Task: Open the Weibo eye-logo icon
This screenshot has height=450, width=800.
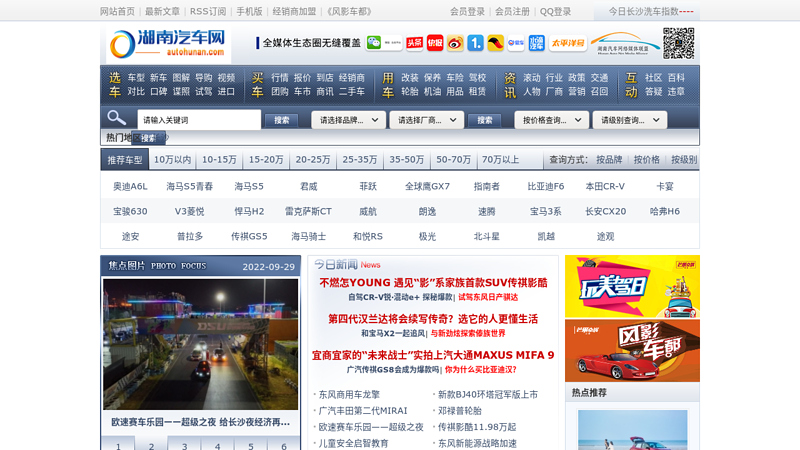Action: [455, 43]
